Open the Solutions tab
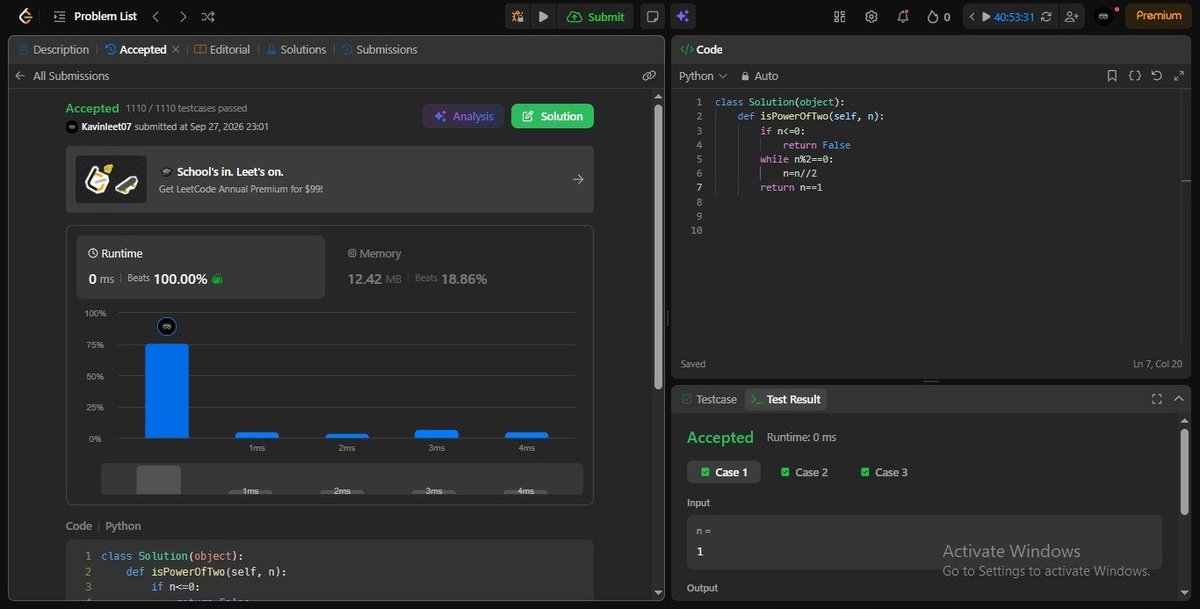The image size is (1200, 609). tap(295, 49)
